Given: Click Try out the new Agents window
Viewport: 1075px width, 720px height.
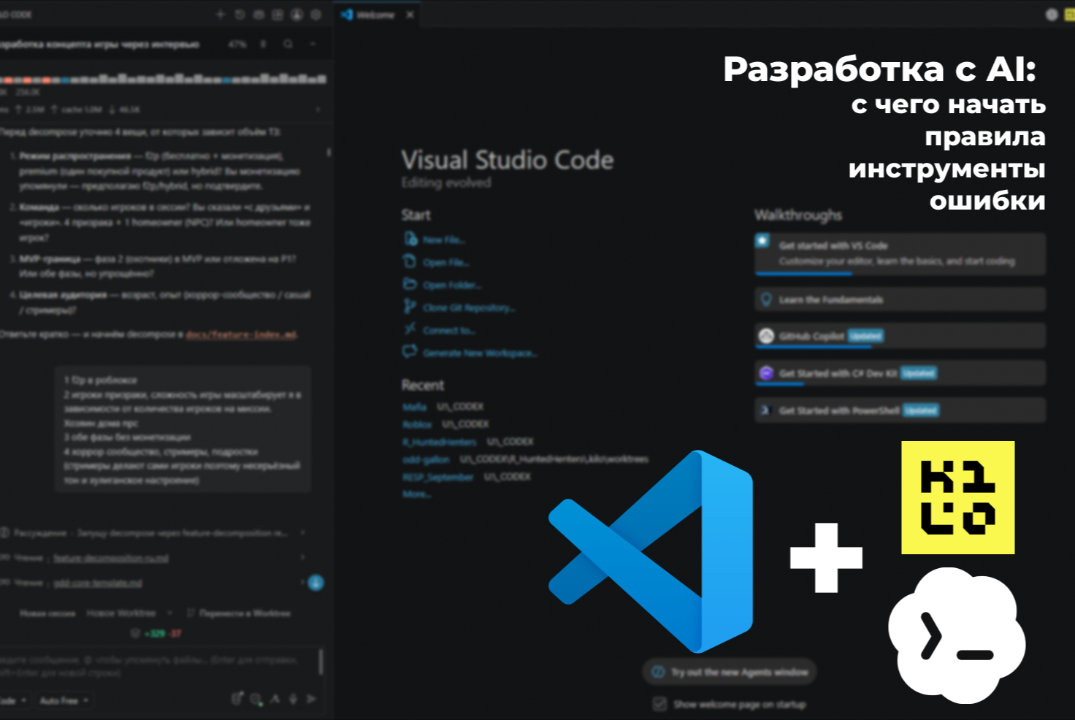Looking at the screenshot, I should pyautogui.click(x=730, y=672).
